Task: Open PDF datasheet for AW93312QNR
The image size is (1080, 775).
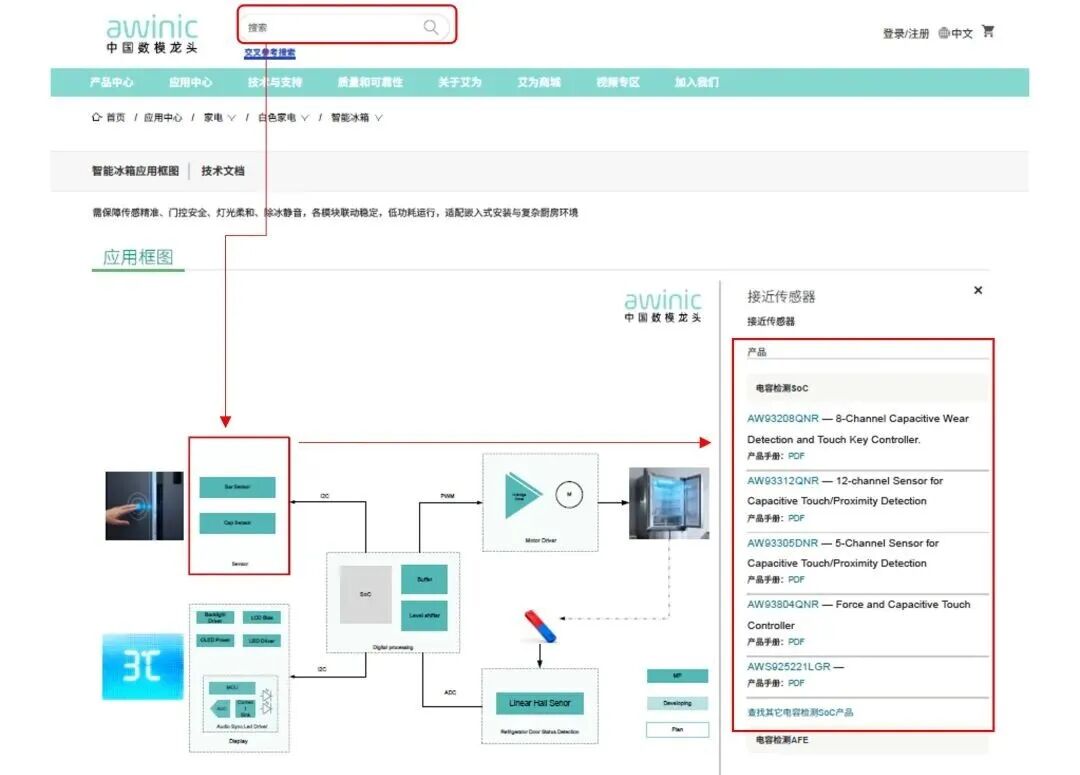Action: coord(796,518)
